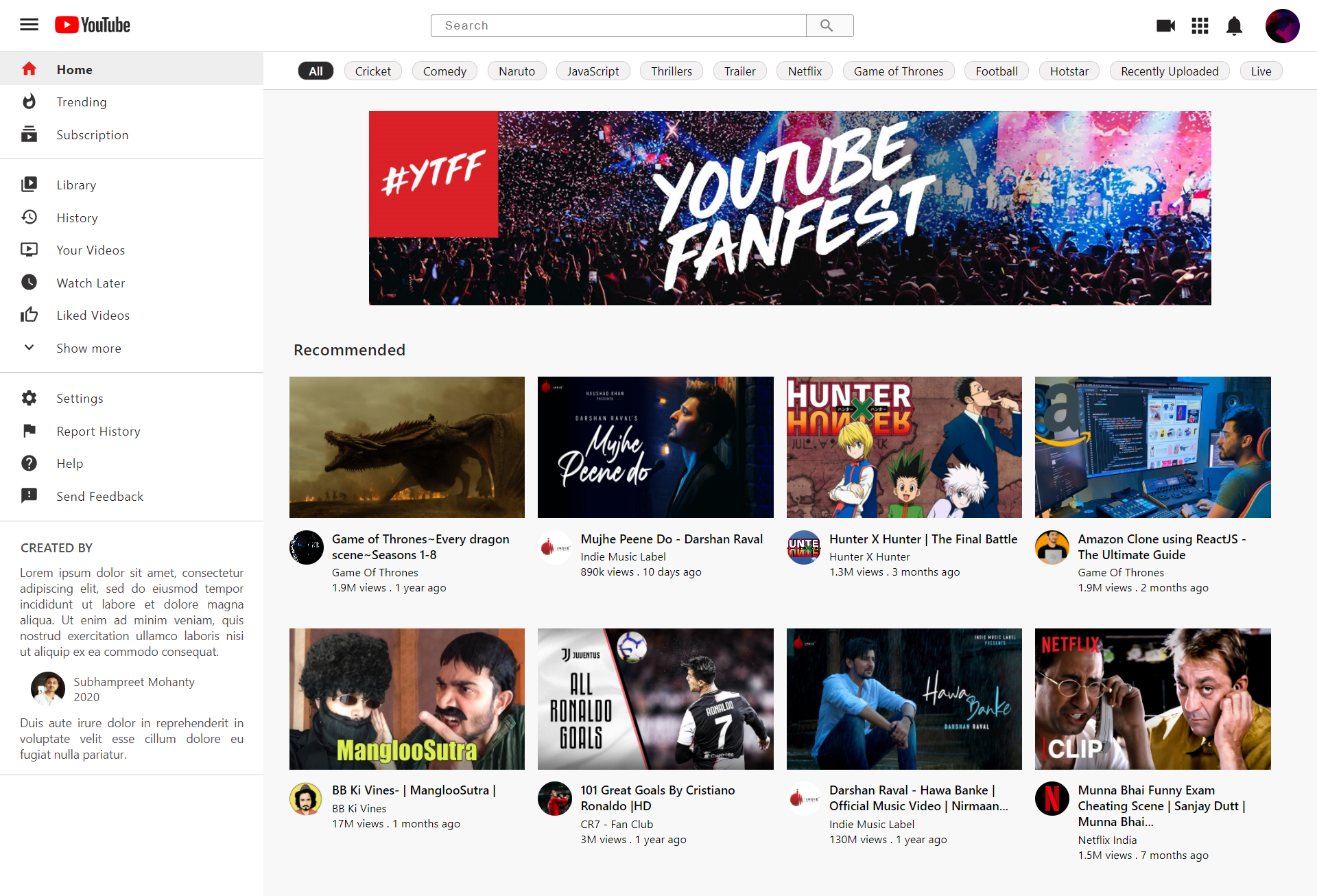Click the Trending flame icon

[x=29, y=102]
